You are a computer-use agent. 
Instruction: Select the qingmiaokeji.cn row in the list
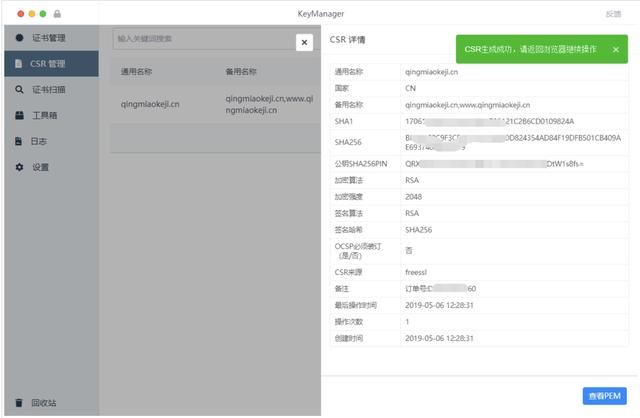[150, 102]
